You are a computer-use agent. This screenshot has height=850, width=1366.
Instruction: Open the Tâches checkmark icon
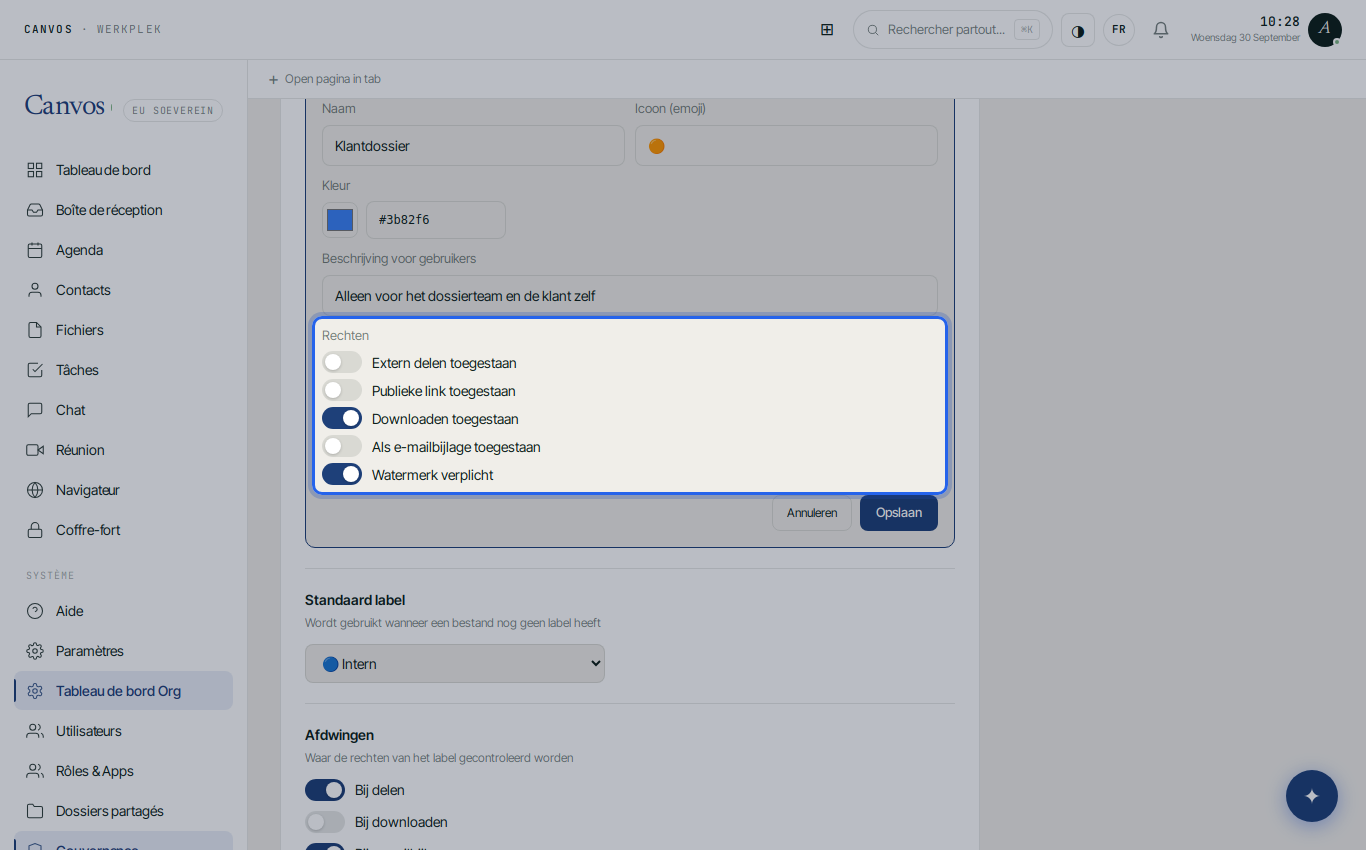tap(35, 370)
